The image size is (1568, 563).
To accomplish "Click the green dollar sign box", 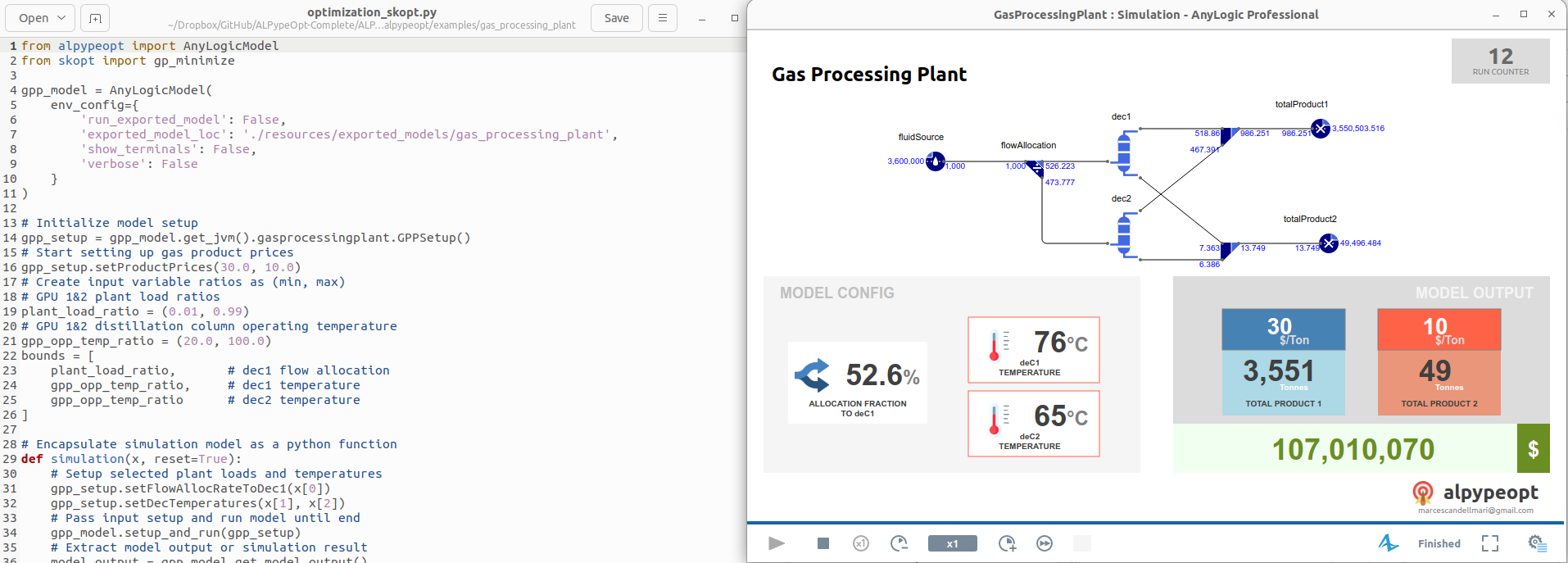I will (x=1533, y=448).
